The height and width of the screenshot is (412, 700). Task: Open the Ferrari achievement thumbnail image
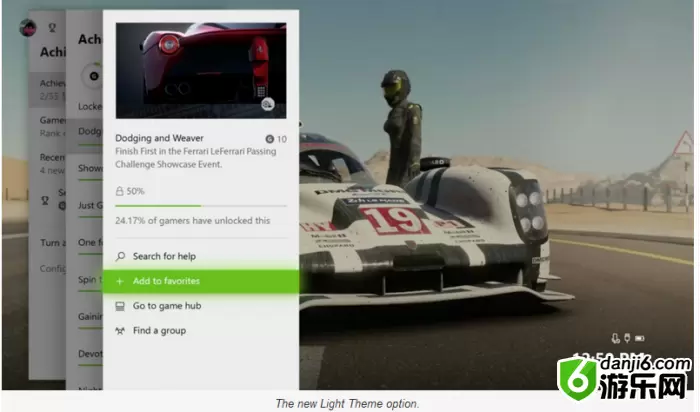(x=201, y=71)
